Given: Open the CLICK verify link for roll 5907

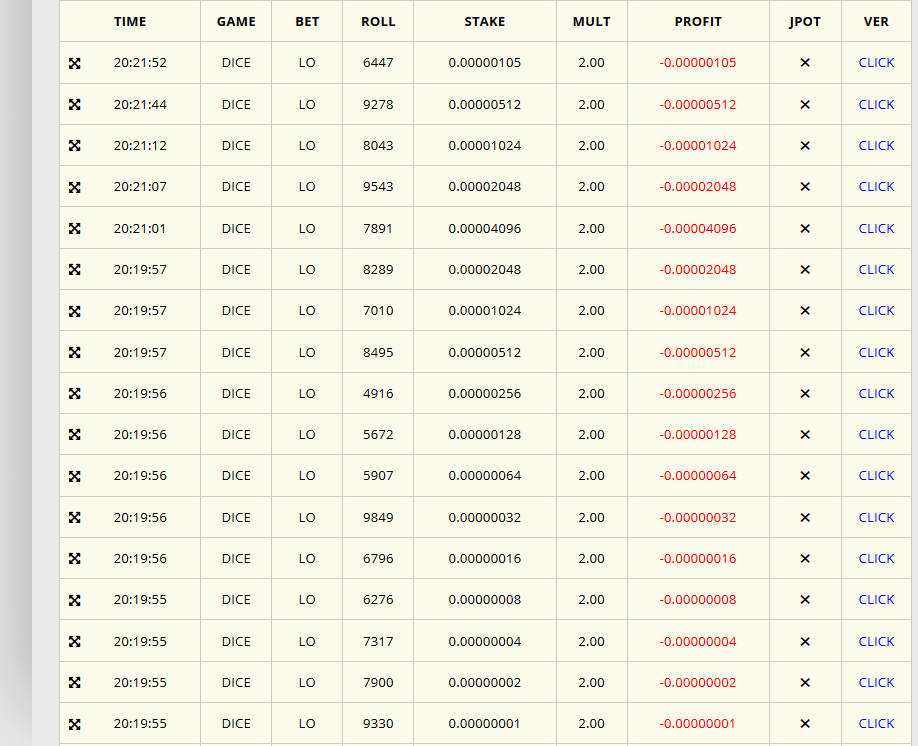Looking at the screenshot, I should (876, 476).
